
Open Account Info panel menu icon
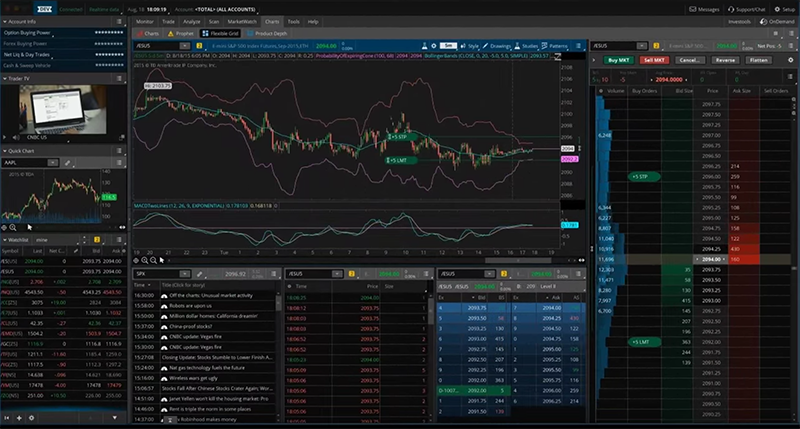[x=119, y=21]
